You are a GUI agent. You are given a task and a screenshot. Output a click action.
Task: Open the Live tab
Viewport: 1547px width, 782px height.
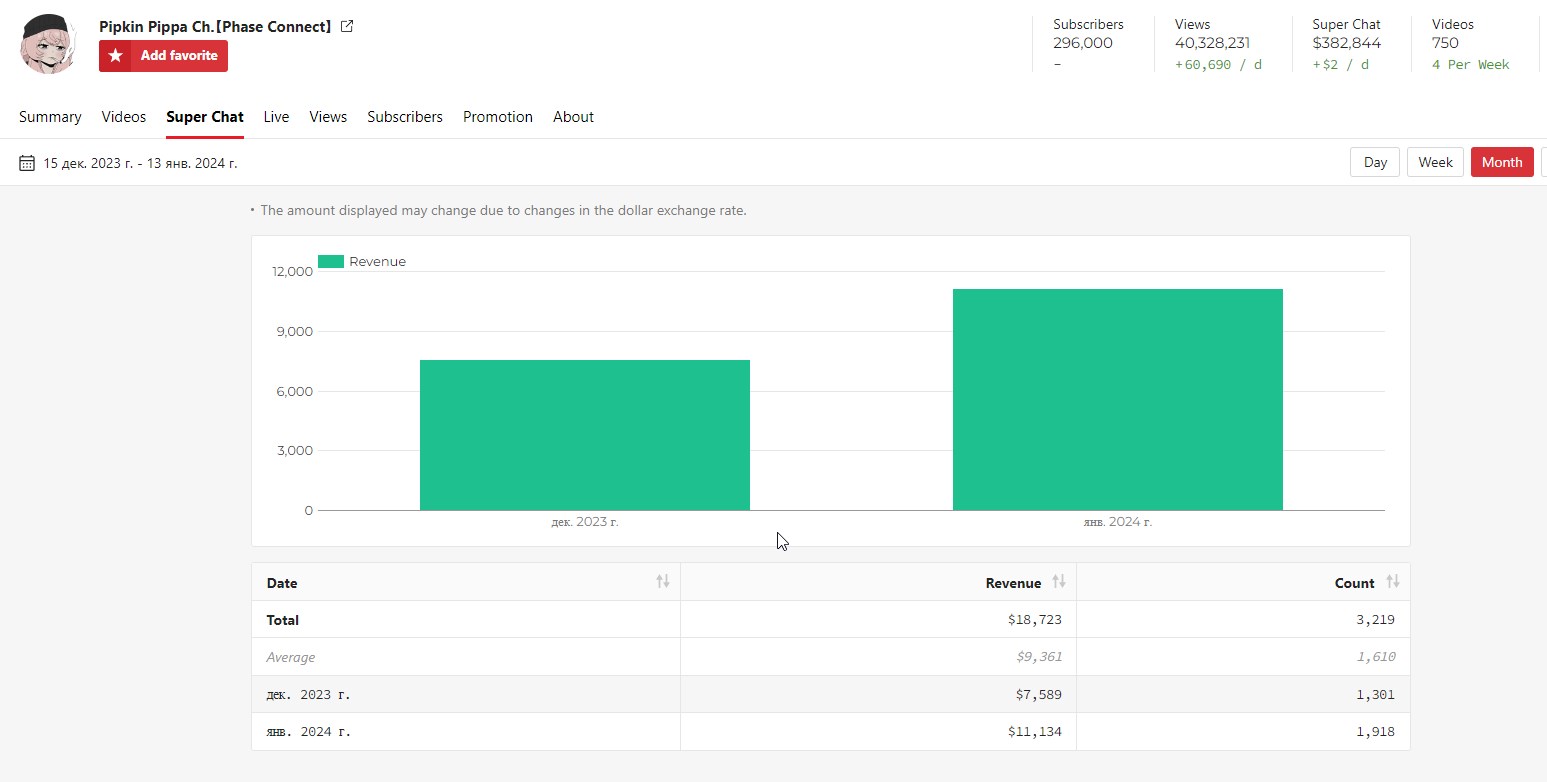pyautogui.click(x=276, y=117)
